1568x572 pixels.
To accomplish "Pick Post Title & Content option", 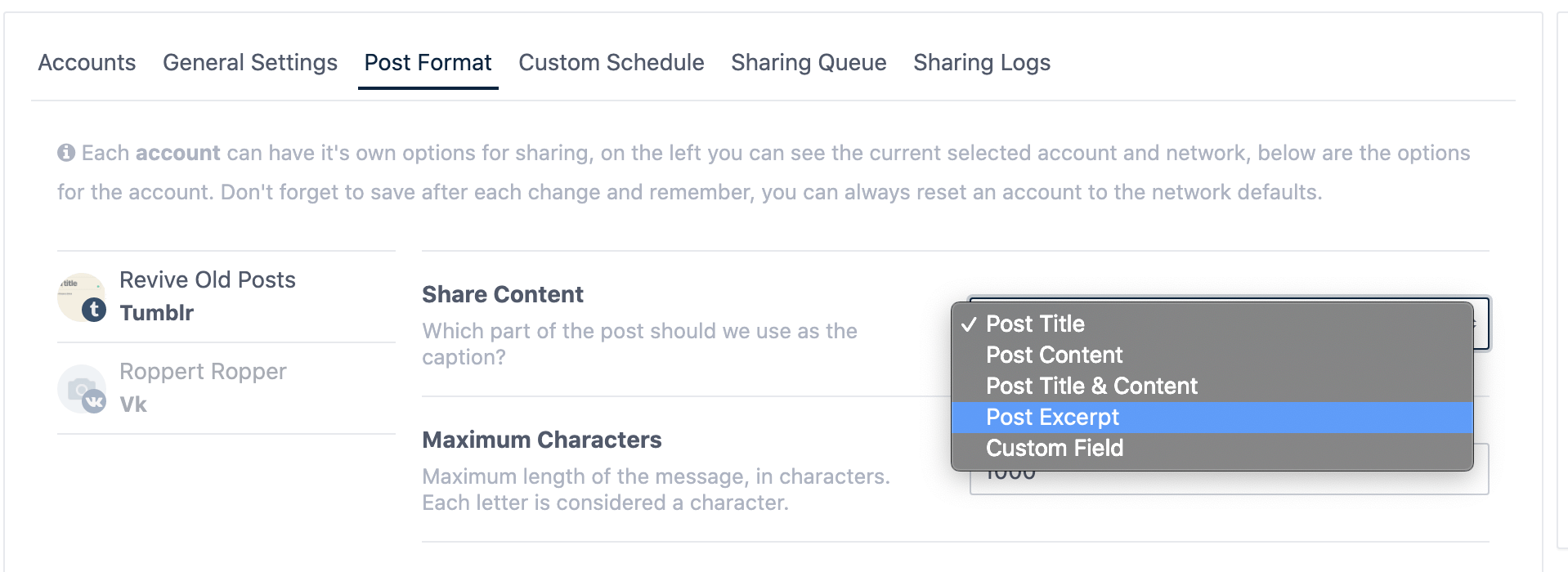I will [1091, 387].
